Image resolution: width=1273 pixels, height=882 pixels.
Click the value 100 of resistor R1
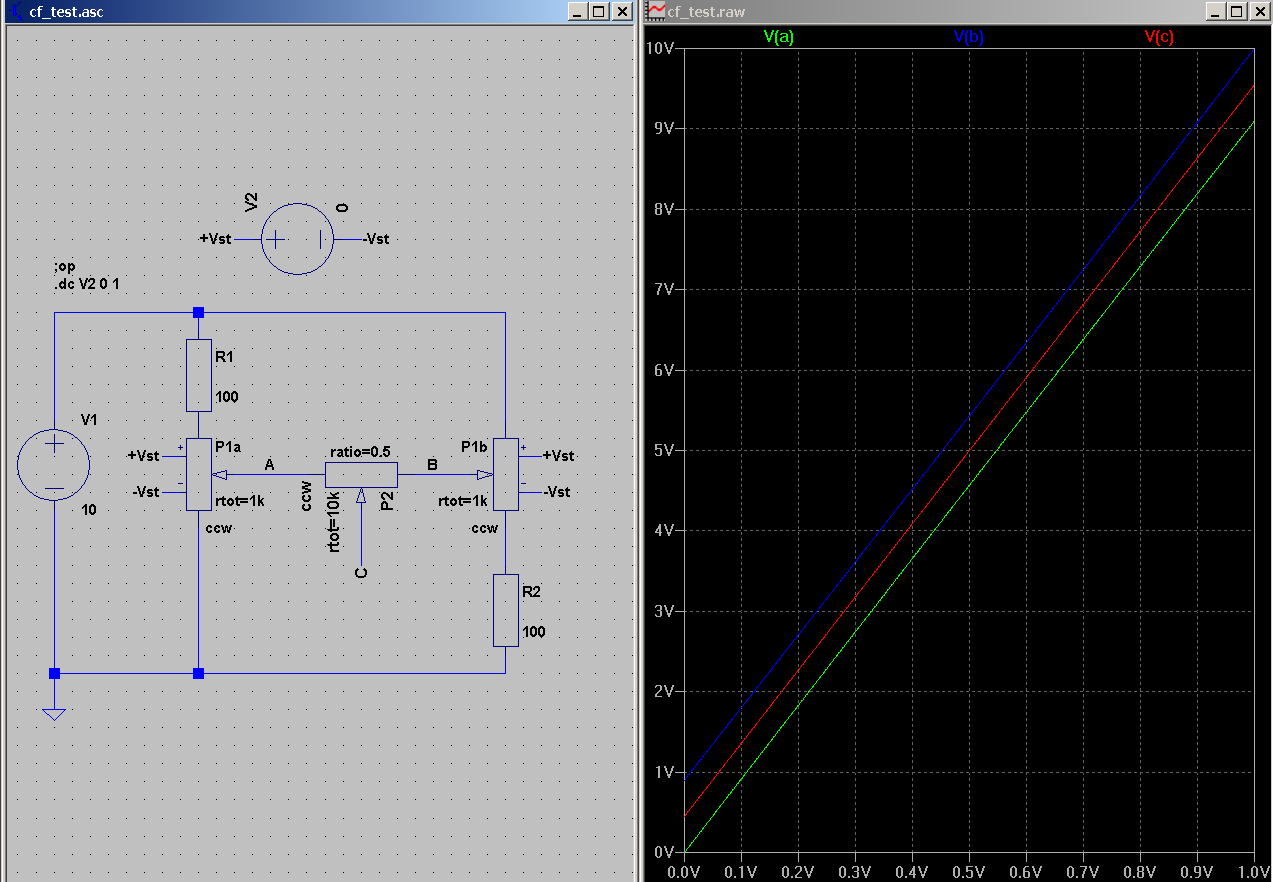point(227,397)
